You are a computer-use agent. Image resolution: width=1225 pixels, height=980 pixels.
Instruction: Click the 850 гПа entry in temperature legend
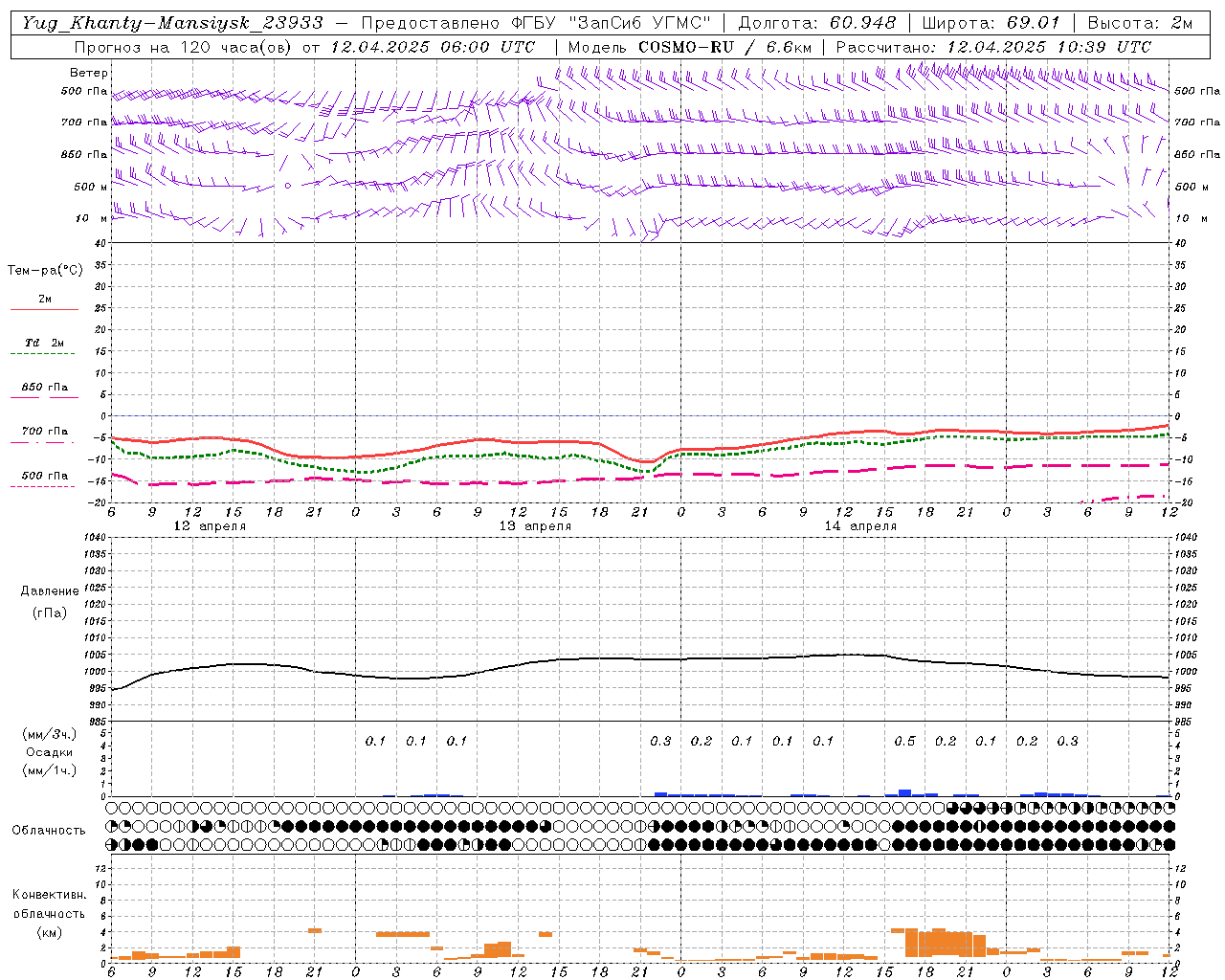pos(44,388)
